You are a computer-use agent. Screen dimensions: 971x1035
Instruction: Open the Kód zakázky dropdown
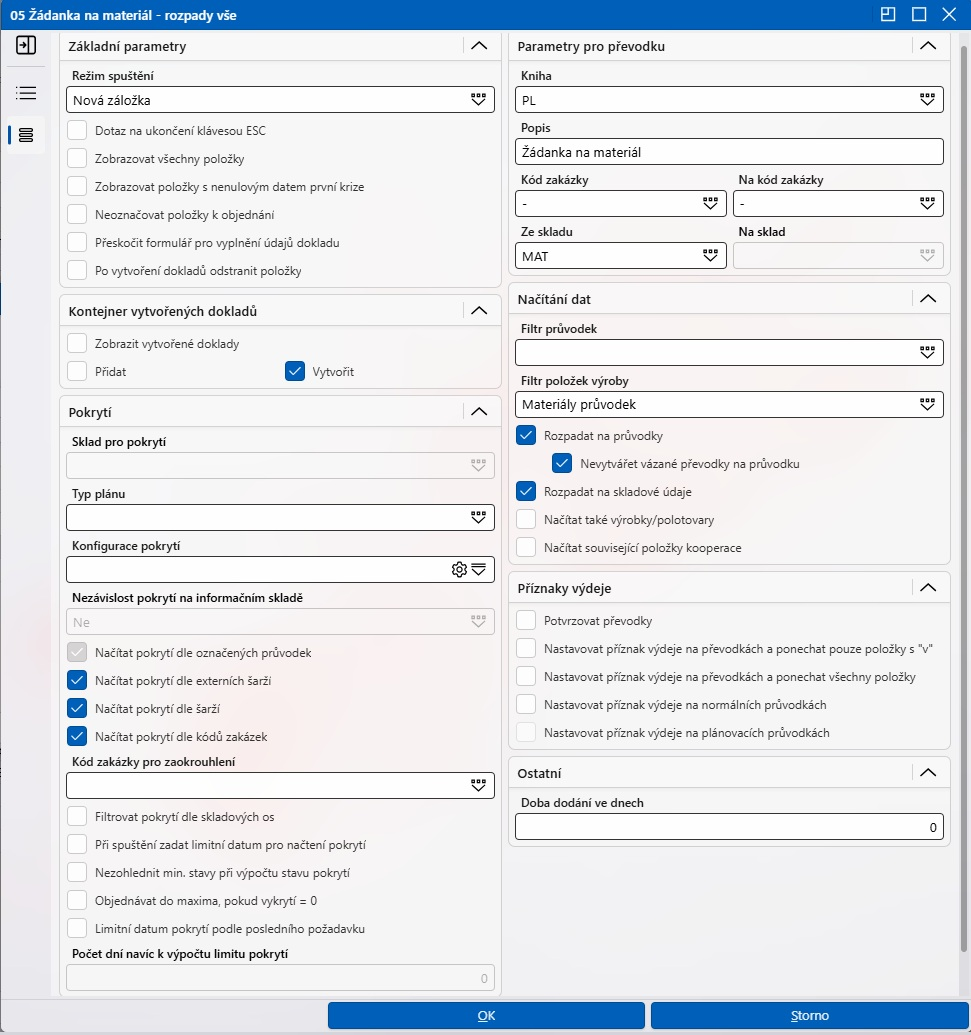click(x=710, y=204)
